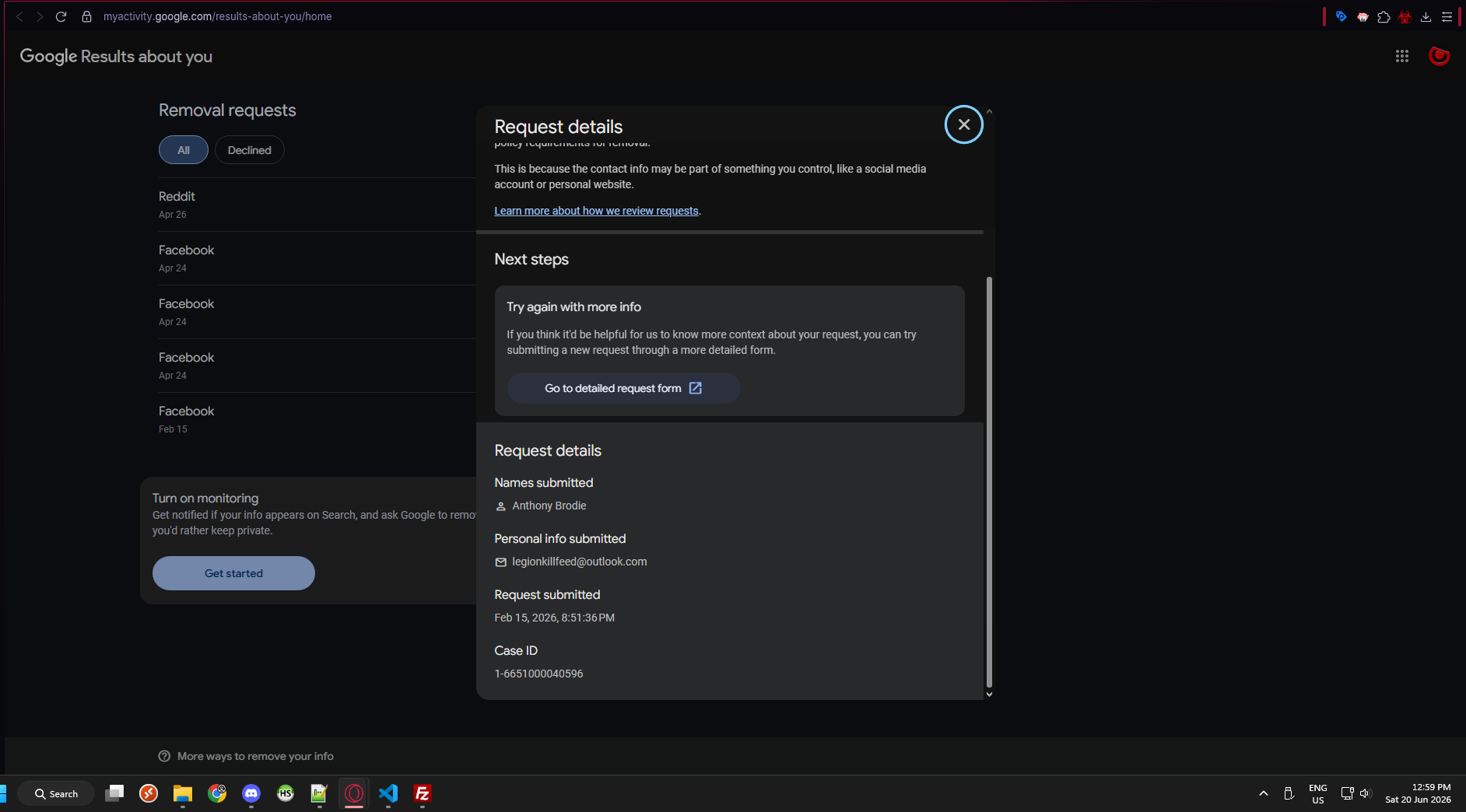Image resolution: width=1466 pixels, height=812 pixels.
Task: Click the scrollbar down arrow in details panel
Action: pyautogui.click(x=989, y=695)
